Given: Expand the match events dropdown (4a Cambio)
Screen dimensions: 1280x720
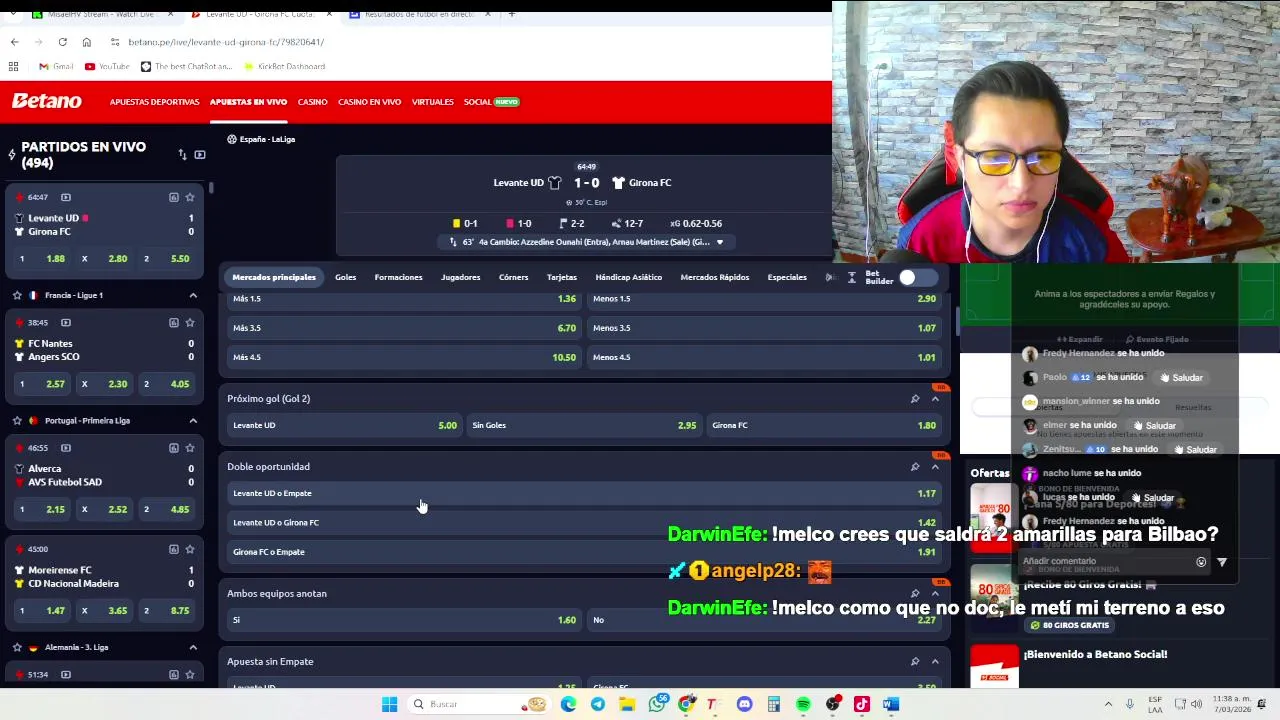Looking at the screenshot, I should [x=719, y=242].
